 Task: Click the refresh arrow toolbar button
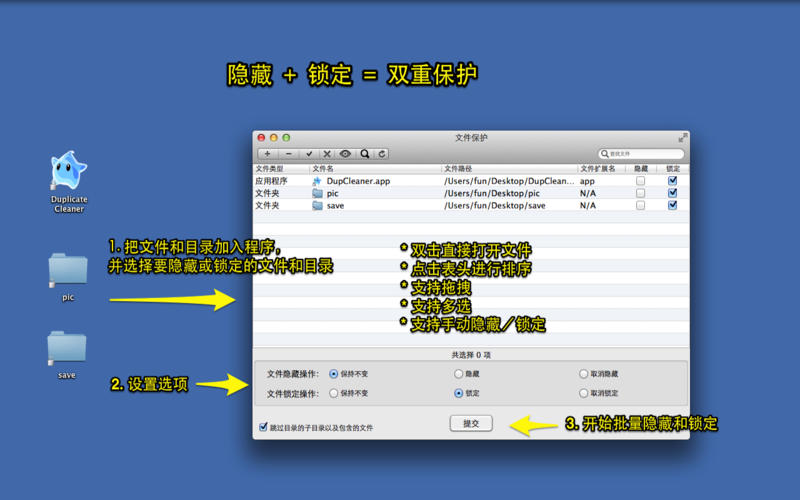click(382, 154)
